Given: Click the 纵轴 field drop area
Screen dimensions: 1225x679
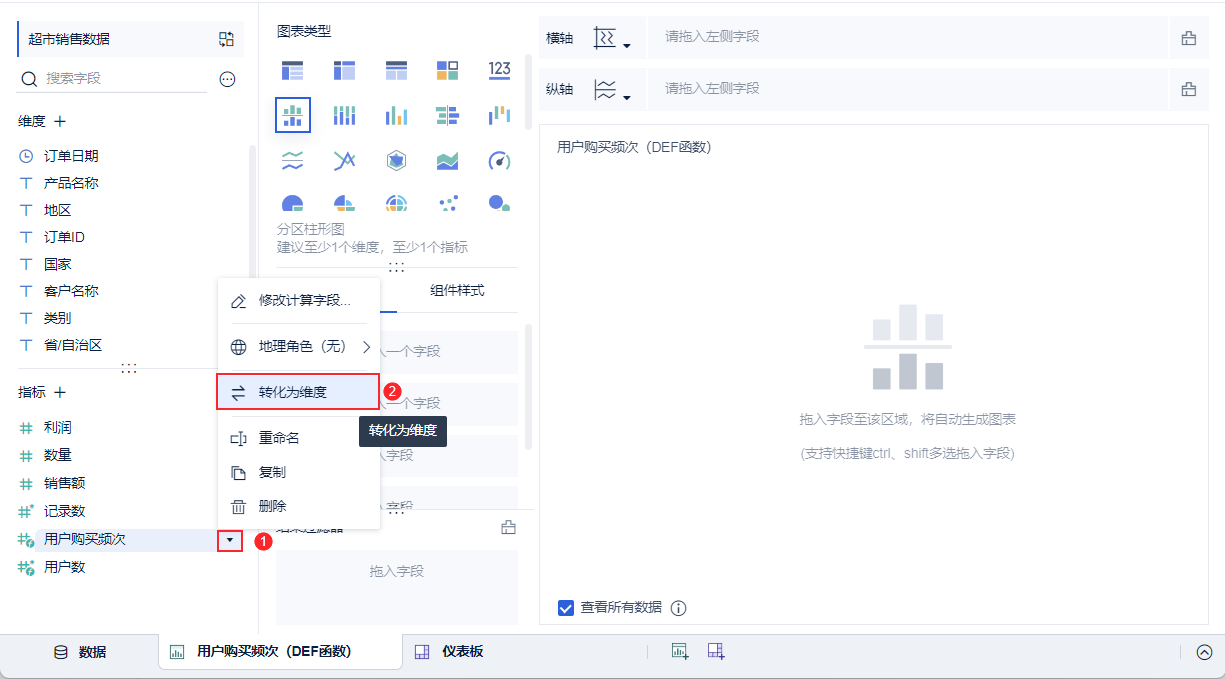Looking at the screenshot, I should [908, 88].
